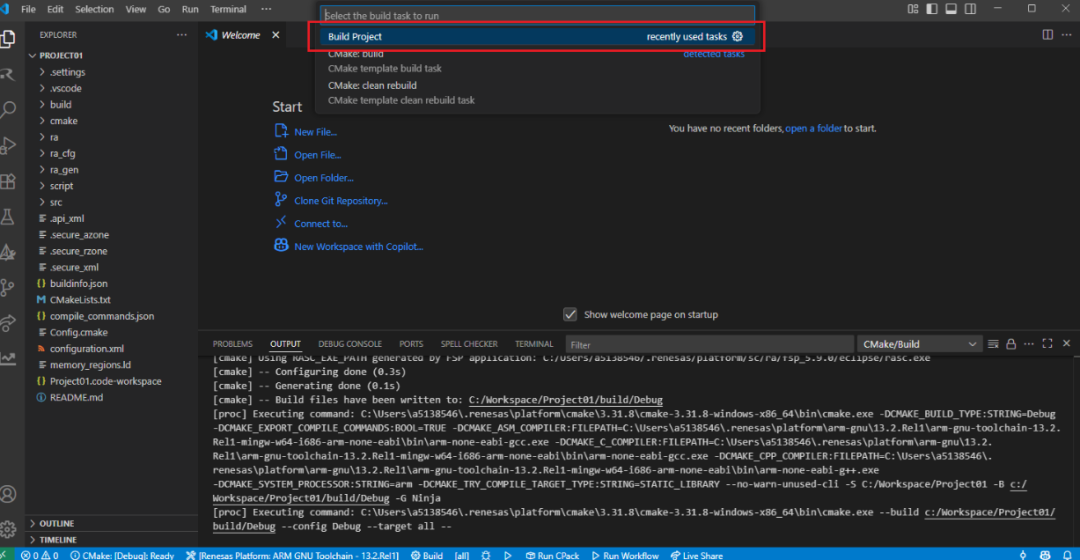Split the editor to the right
The width and height of the screenshot is (1080, 560).
[x=1047, y=35]
